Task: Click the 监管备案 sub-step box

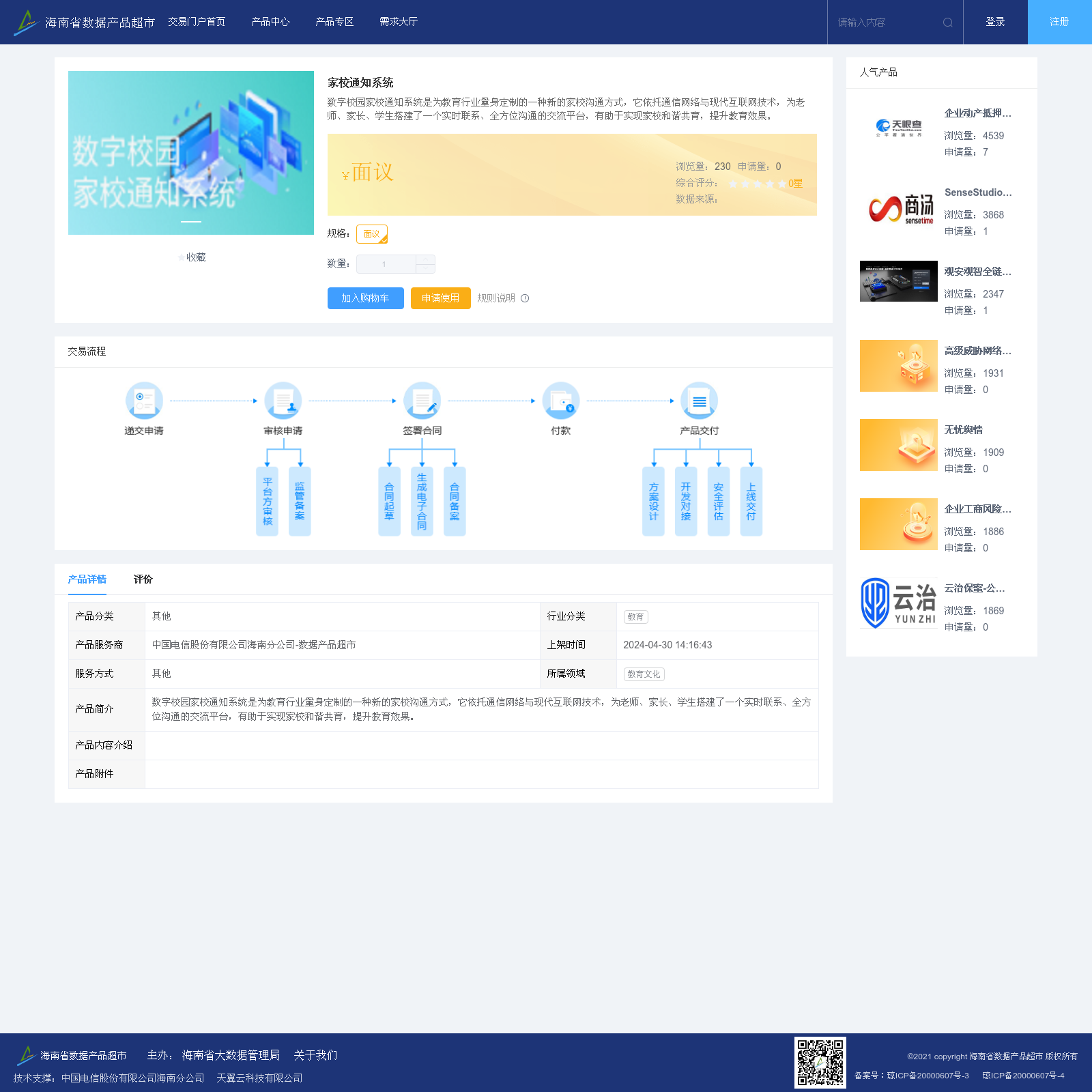Action: [300, 501]
